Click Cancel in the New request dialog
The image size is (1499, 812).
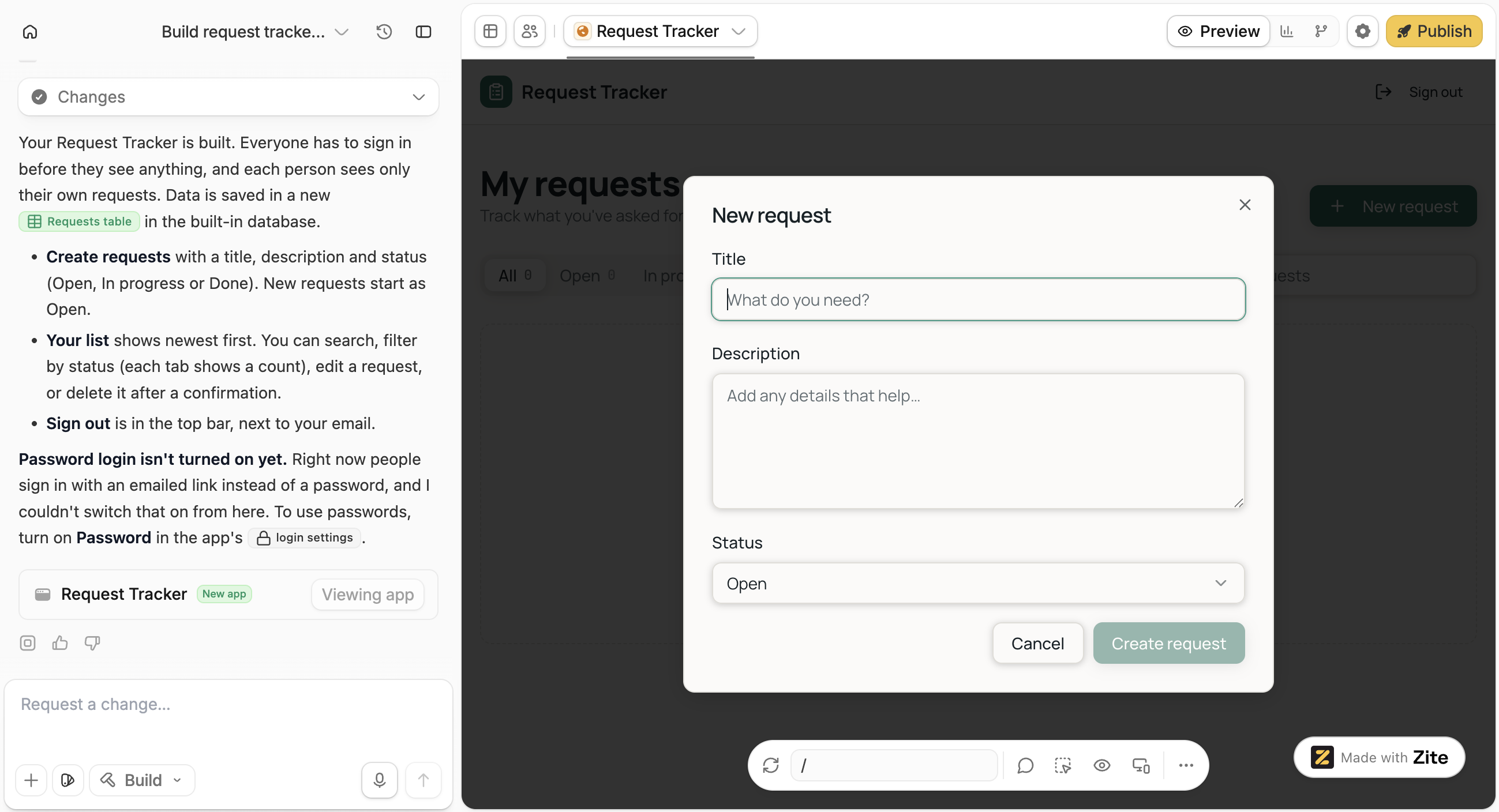pyautogui.click(x=1037, y=644)
